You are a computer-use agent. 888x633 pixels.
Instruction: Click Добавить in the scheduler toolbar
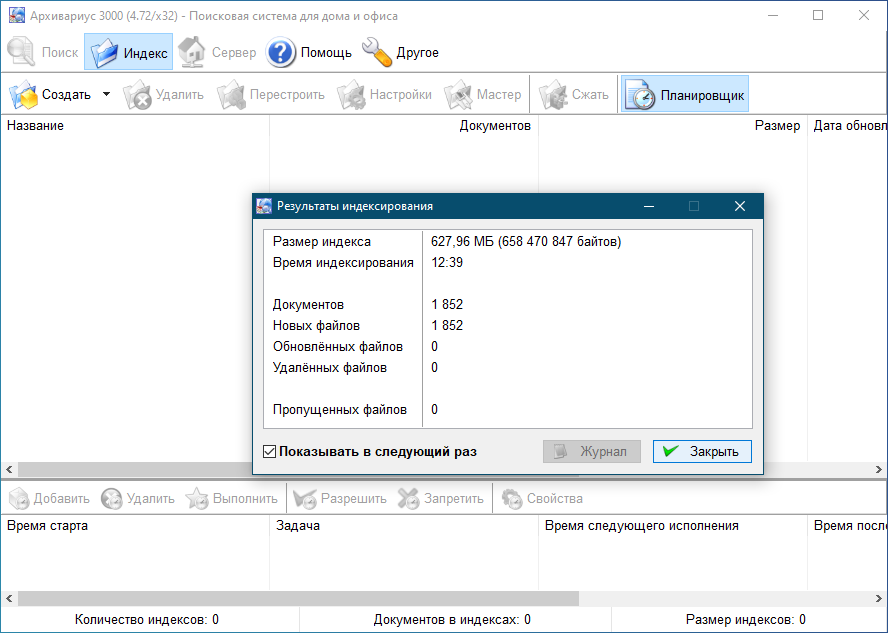(50, 499)
